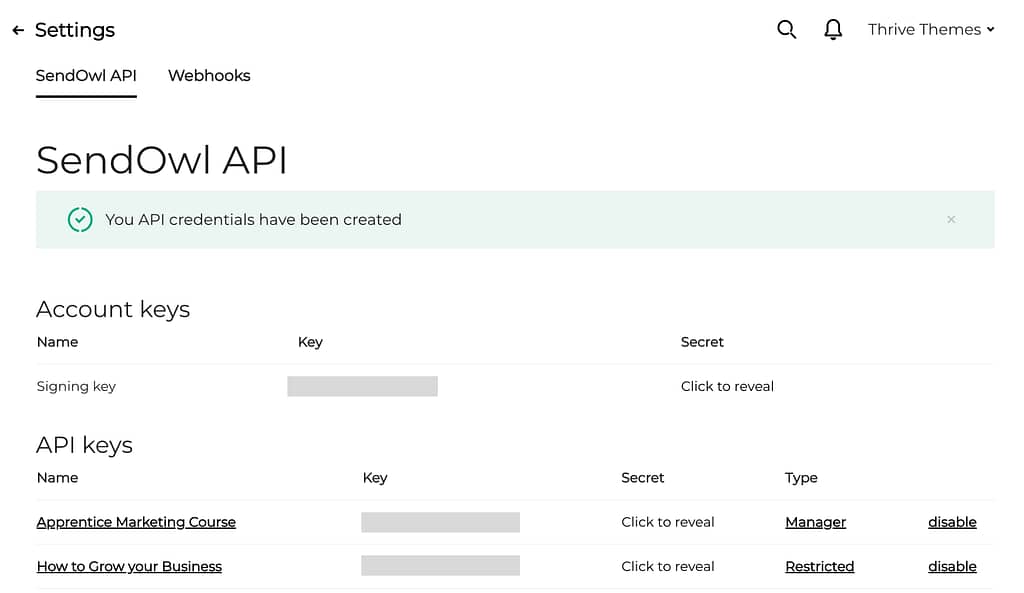Open the notifications bell icon
This screenshot has width=1024, height=593.
pyautogui.click(x=833, y=29)
